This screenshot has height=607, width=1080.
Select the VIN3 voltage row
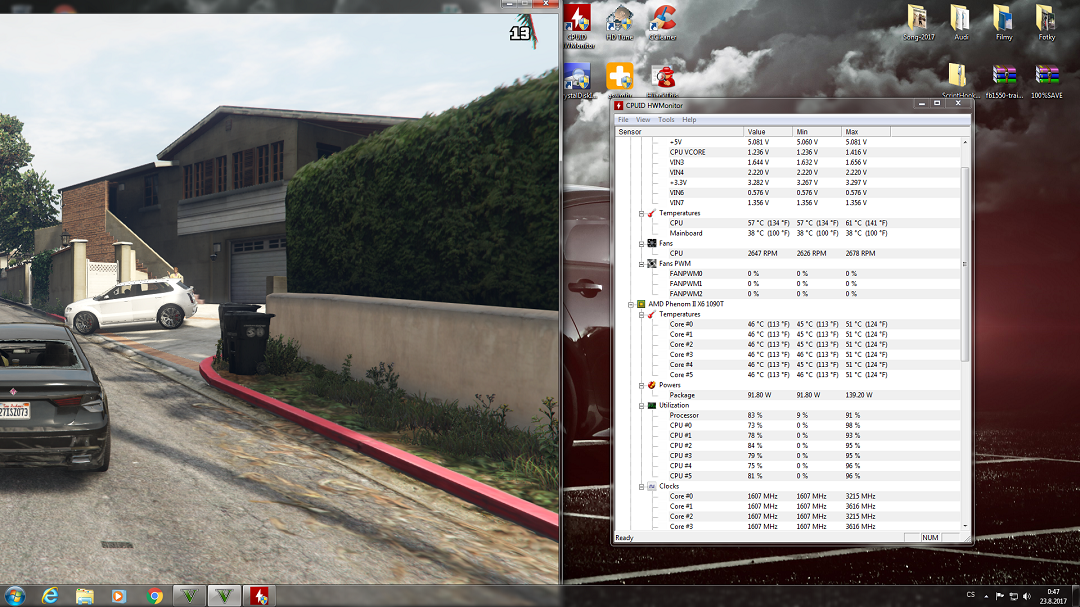click(x=788, y=163)
